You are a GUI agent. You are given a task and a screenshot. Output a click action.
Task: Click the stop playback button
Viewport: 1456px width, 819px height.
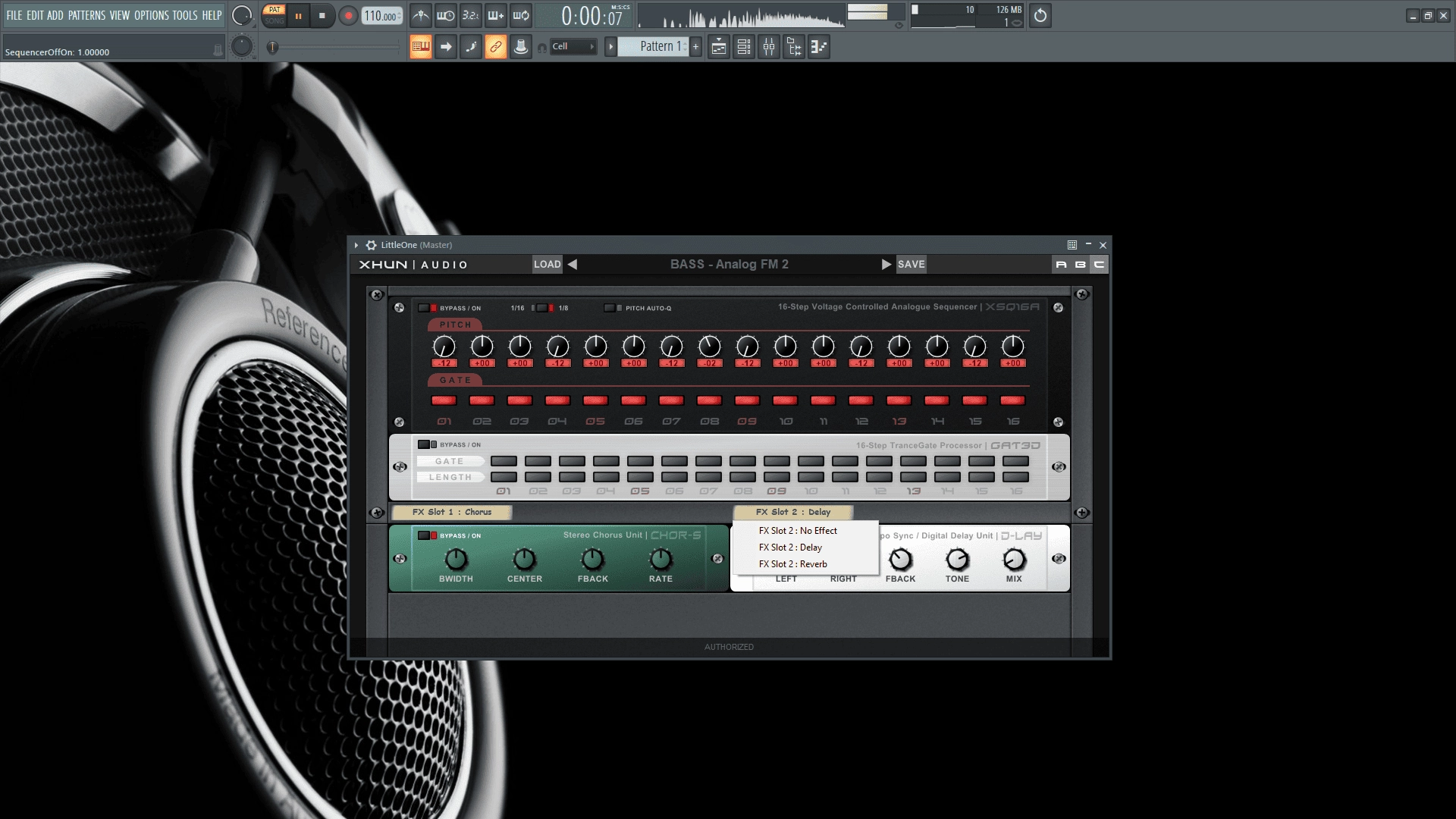[x=322, y=15]
